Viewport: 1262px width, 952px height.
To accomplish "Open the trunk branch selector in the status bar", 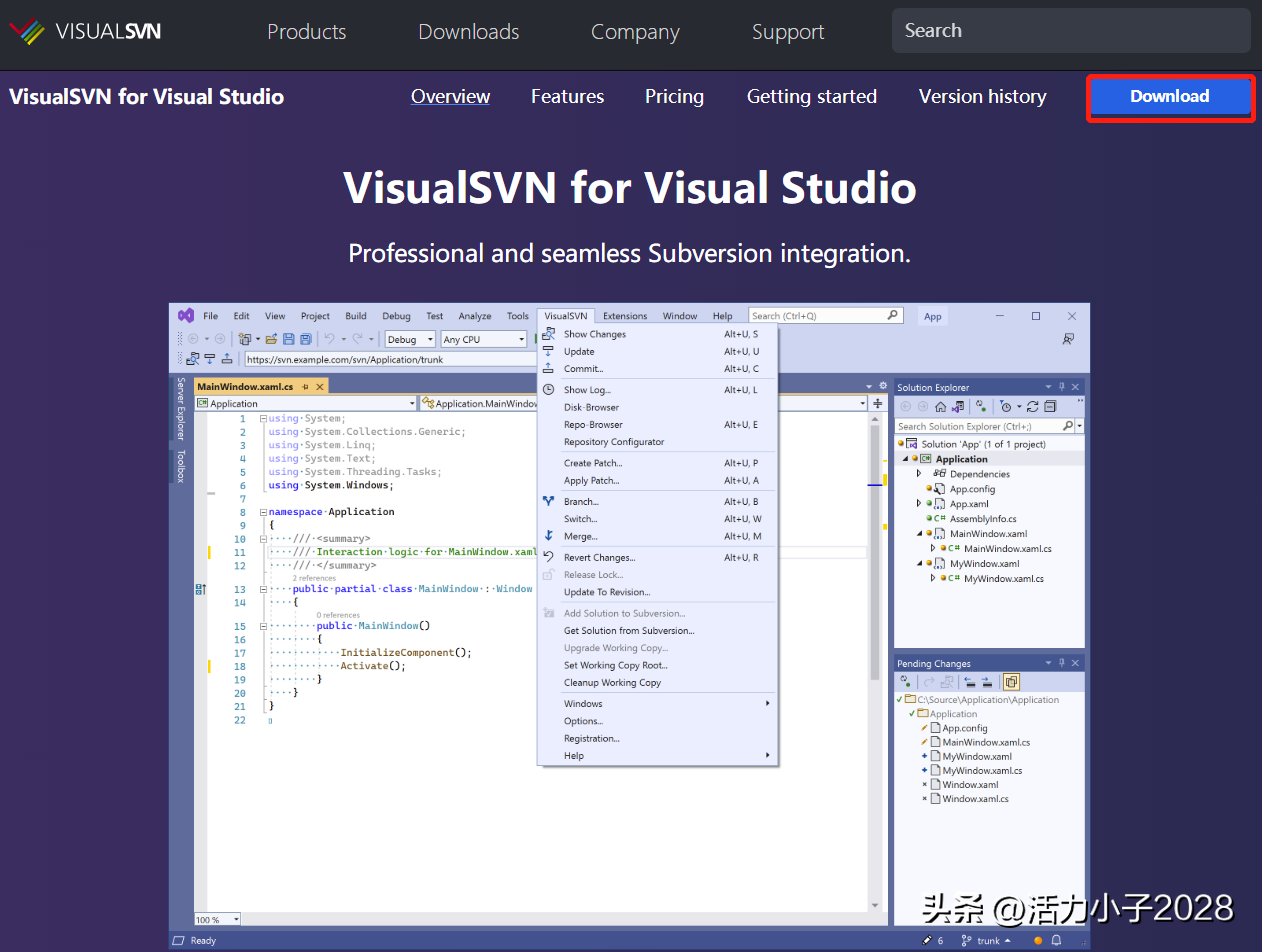I will pos(985,941).
